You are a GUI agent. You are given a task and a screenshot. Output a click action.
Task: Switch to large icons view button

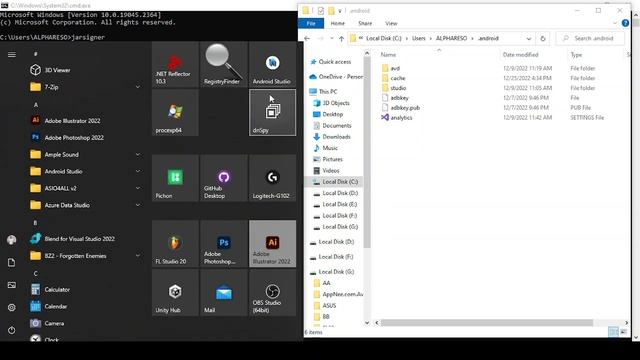tap(624, 332)
